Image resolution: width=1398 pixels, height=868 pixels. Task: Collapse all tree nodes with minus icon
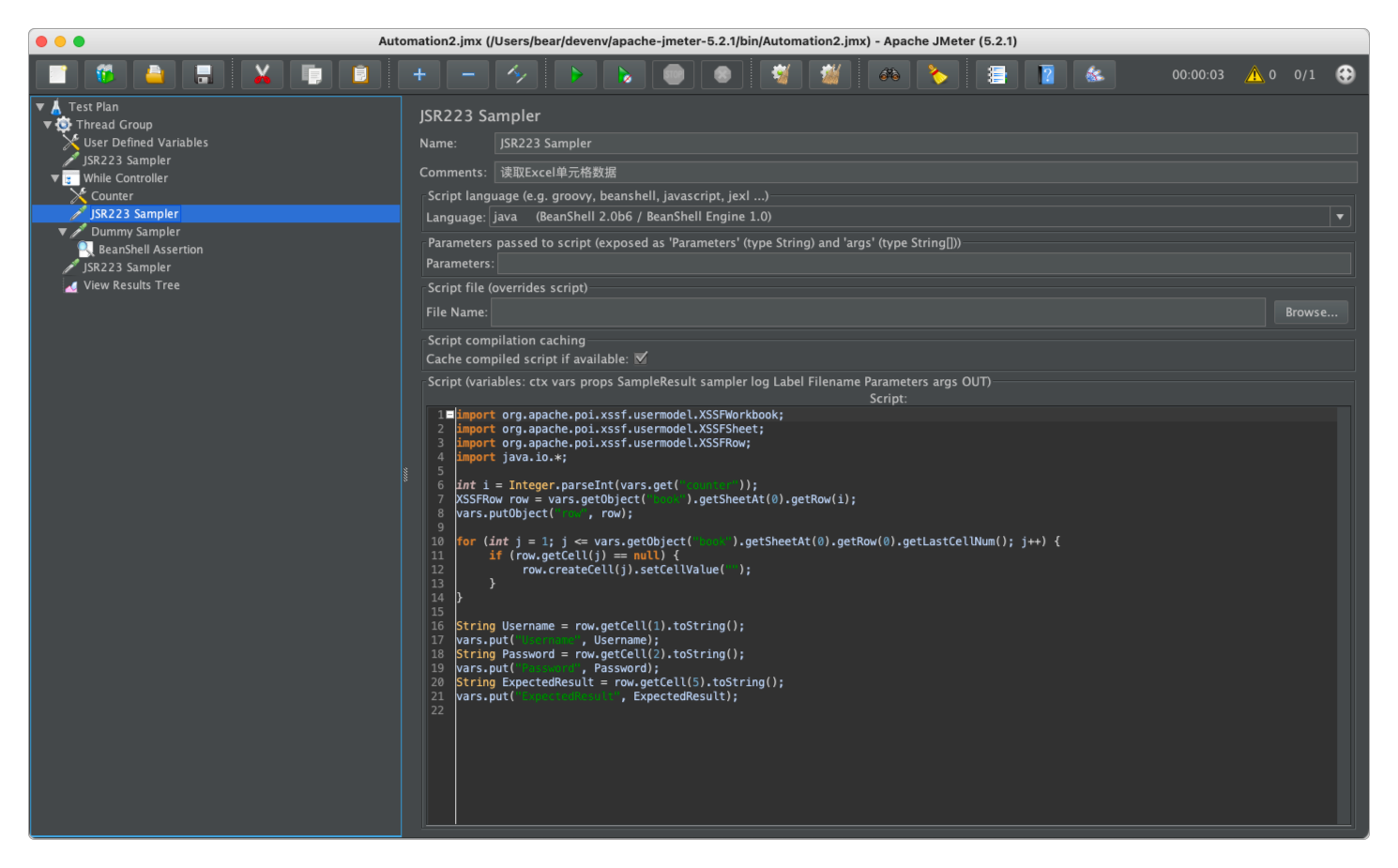point(468,74)
